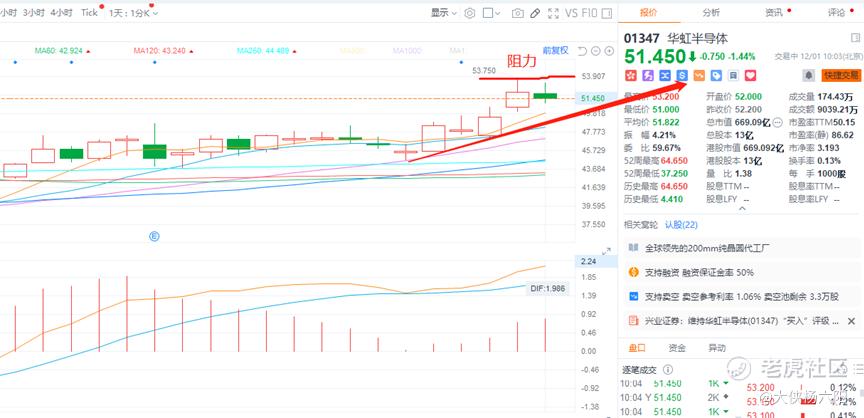Screen dimensions: 864x418
Task: Toggle the MA120 moving average label
Action: [x=159, y=51]
